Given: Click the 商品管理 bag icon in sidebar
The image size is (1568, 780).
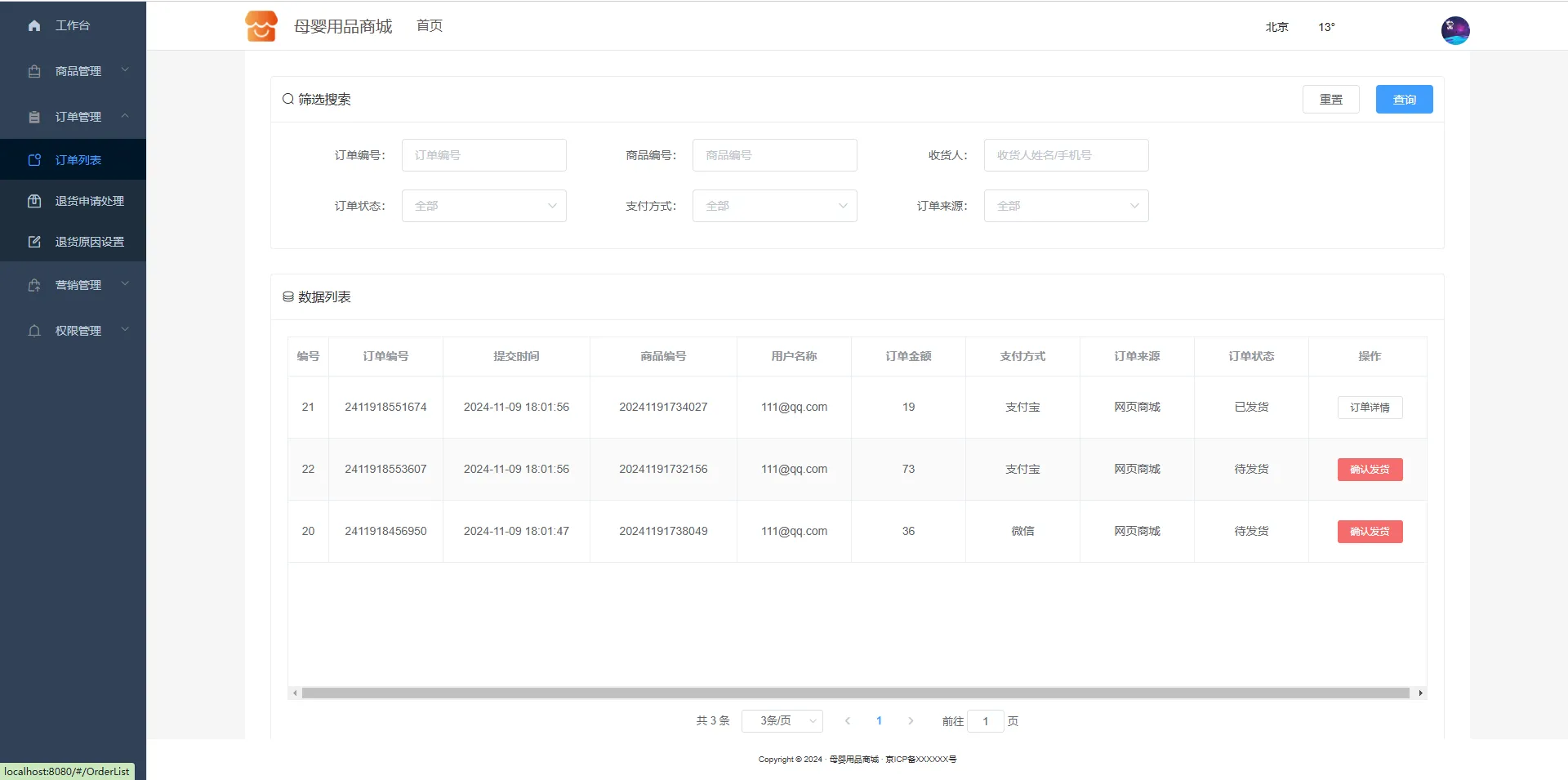Looking at the screenshot, I should tap(34, 72).
